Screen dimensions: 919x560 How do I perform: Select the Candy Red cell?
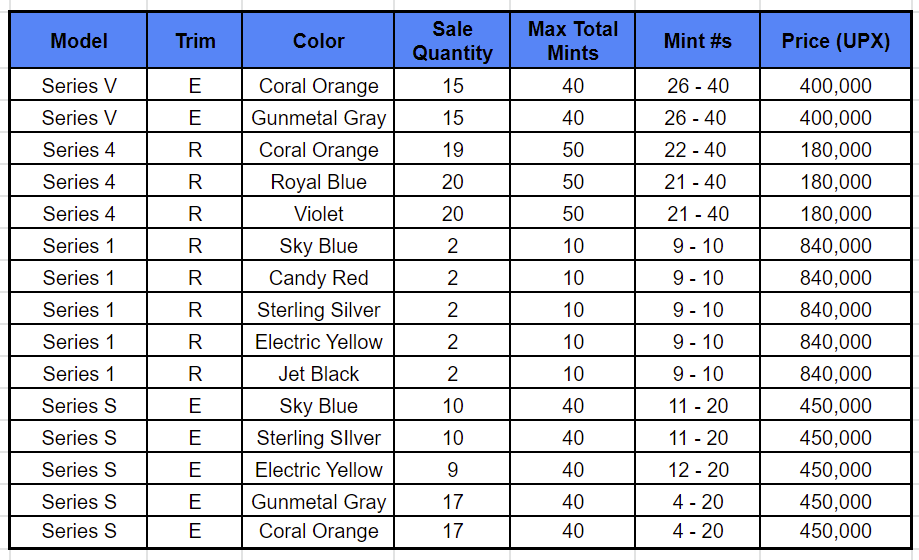[x=318, y=277]
